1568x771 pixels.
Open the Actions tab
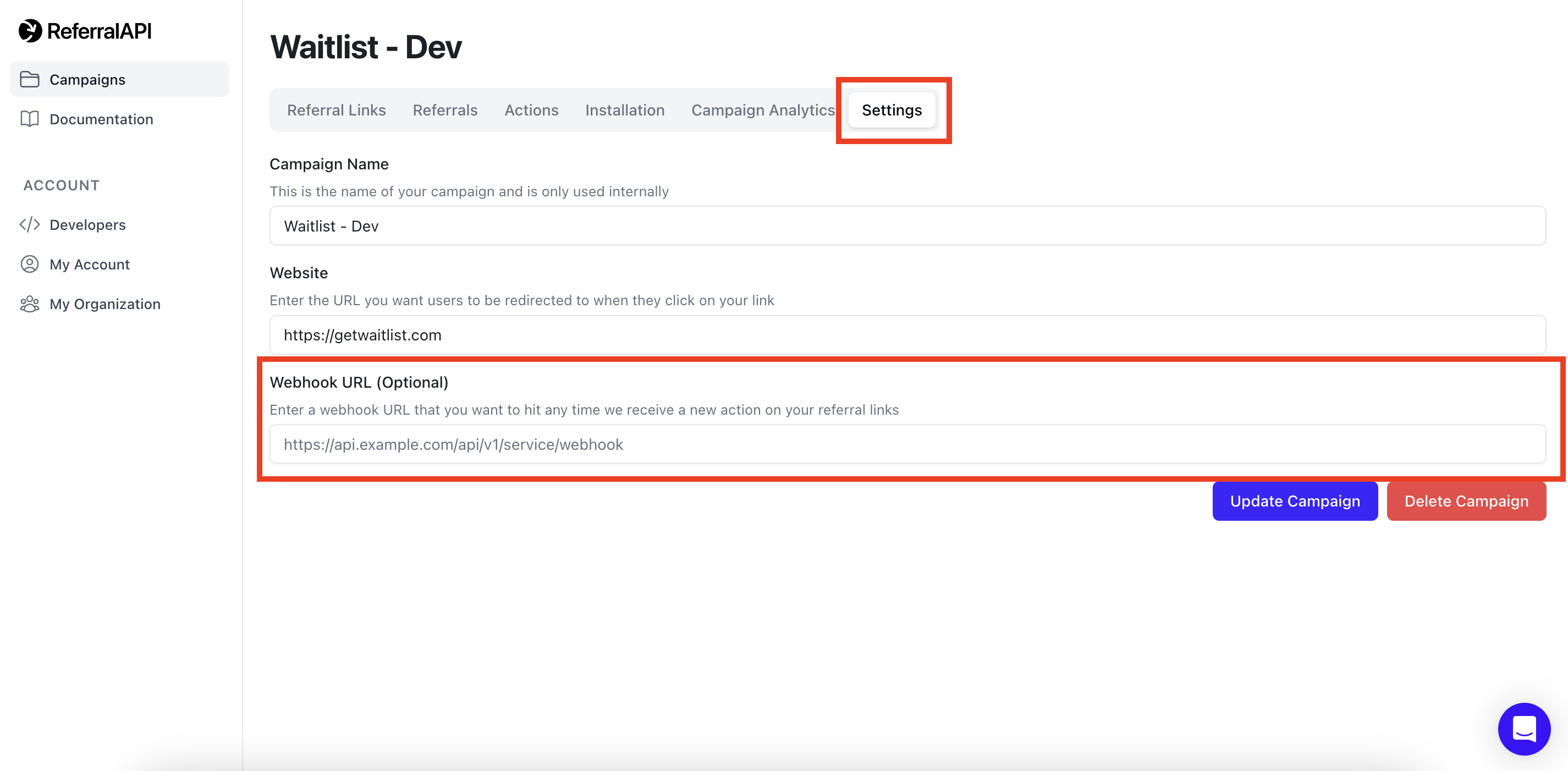point(531,110)
